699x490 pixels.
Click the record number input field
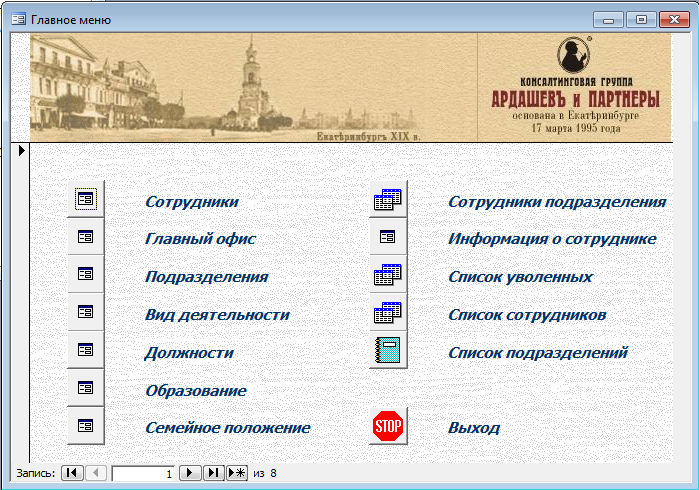143,473
